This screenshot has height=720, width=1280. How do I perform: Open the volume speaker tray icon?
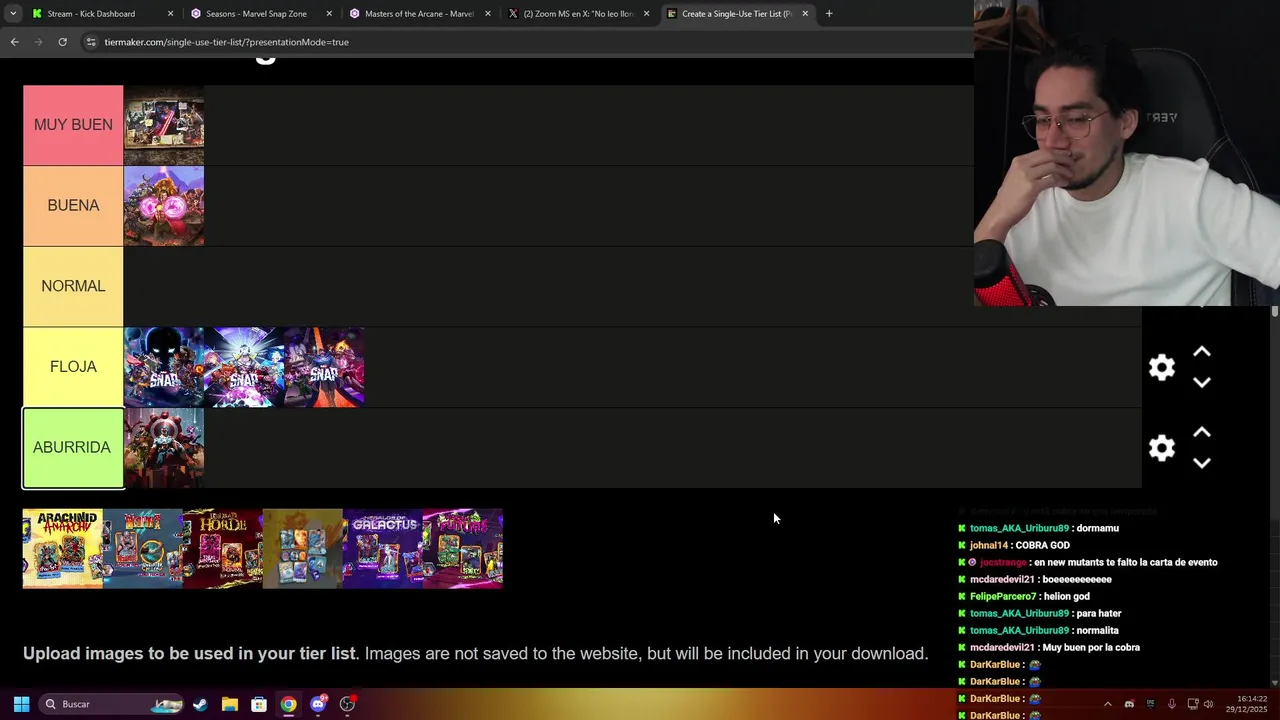pyautogui.click(x=1209, y=704)
